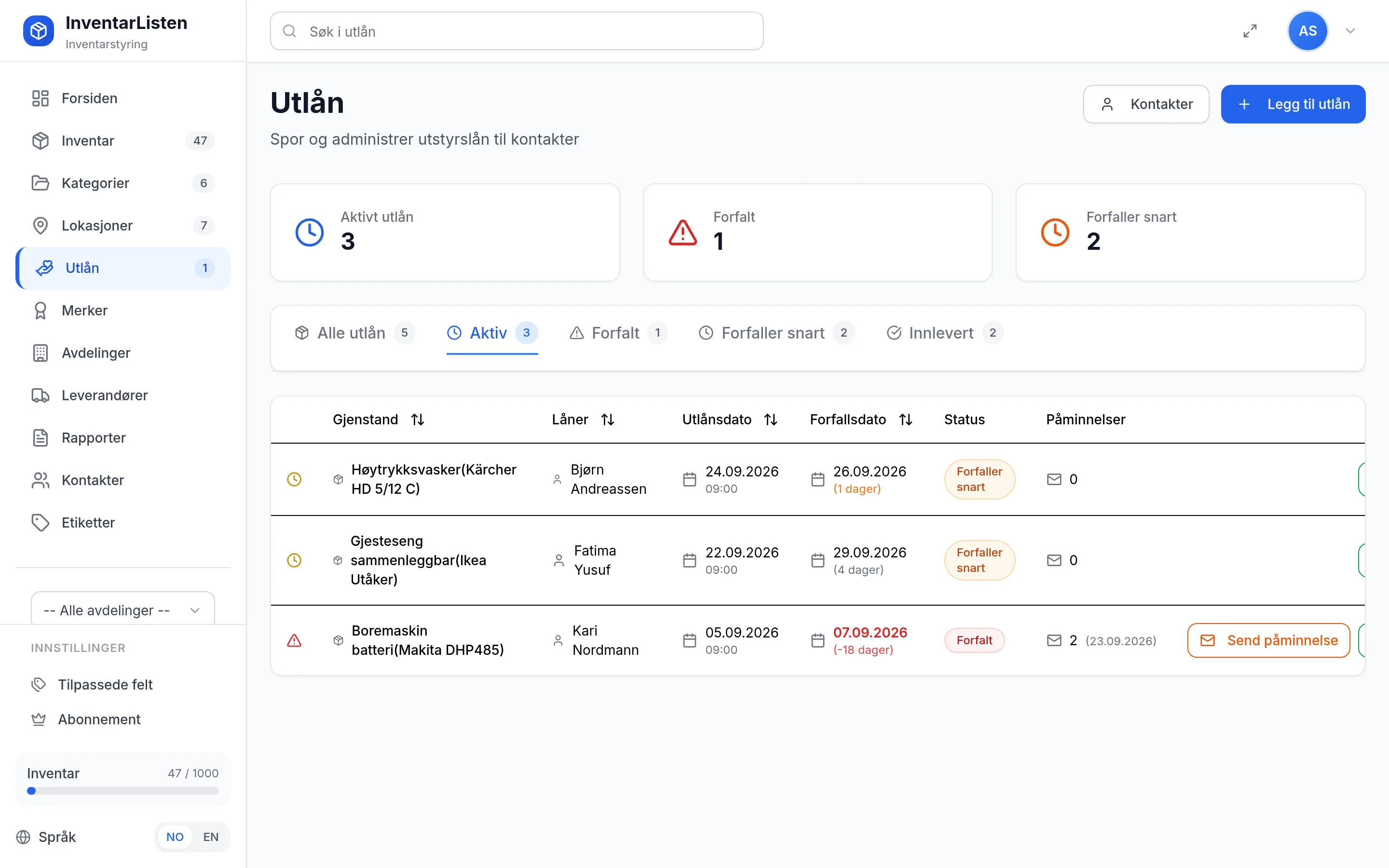
Task: Click the globe icon beside Språk
Action: point(23,837)
